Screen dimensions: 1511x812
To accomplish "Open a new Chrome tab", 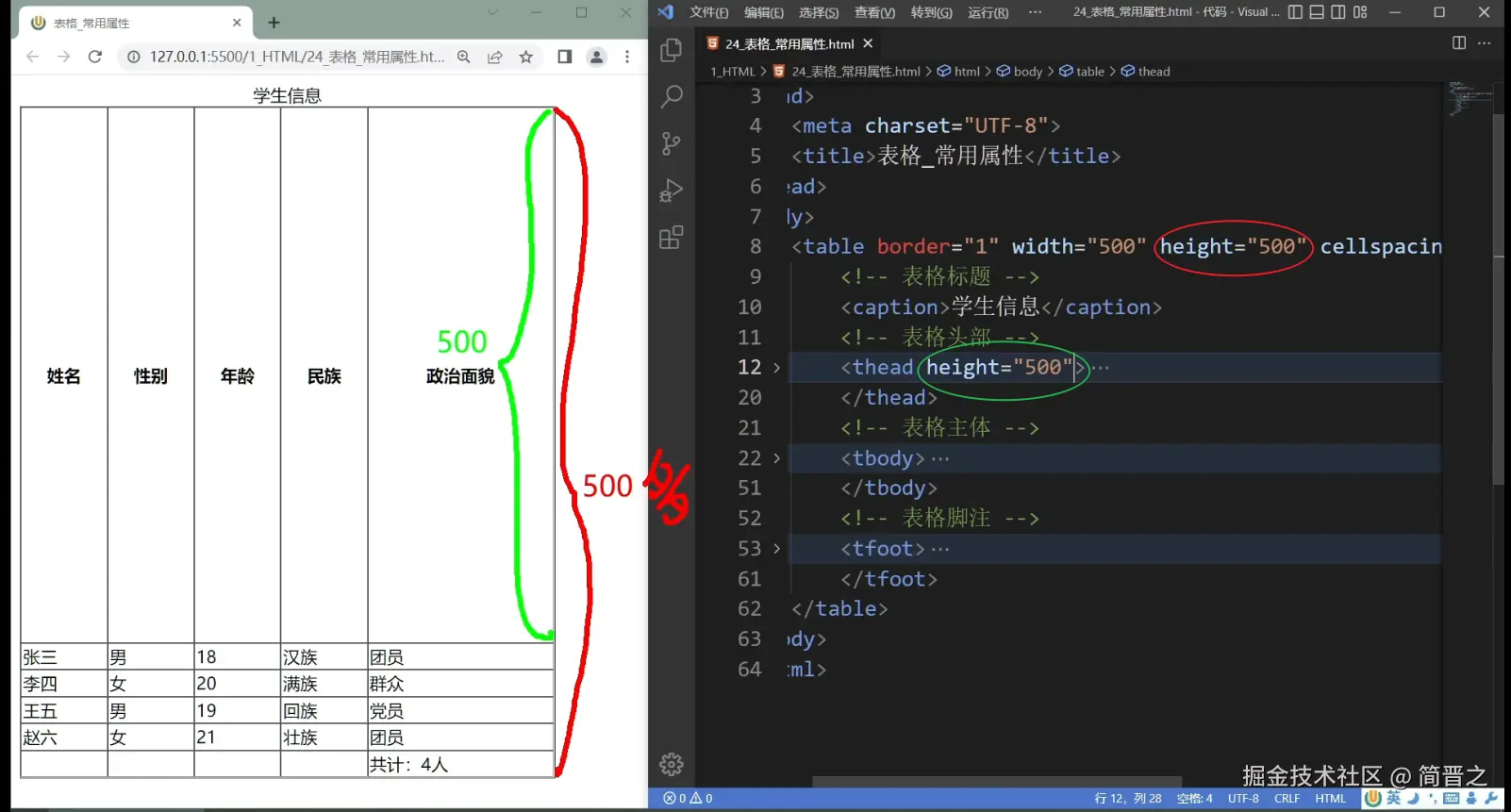I will (x=274, y=23).
